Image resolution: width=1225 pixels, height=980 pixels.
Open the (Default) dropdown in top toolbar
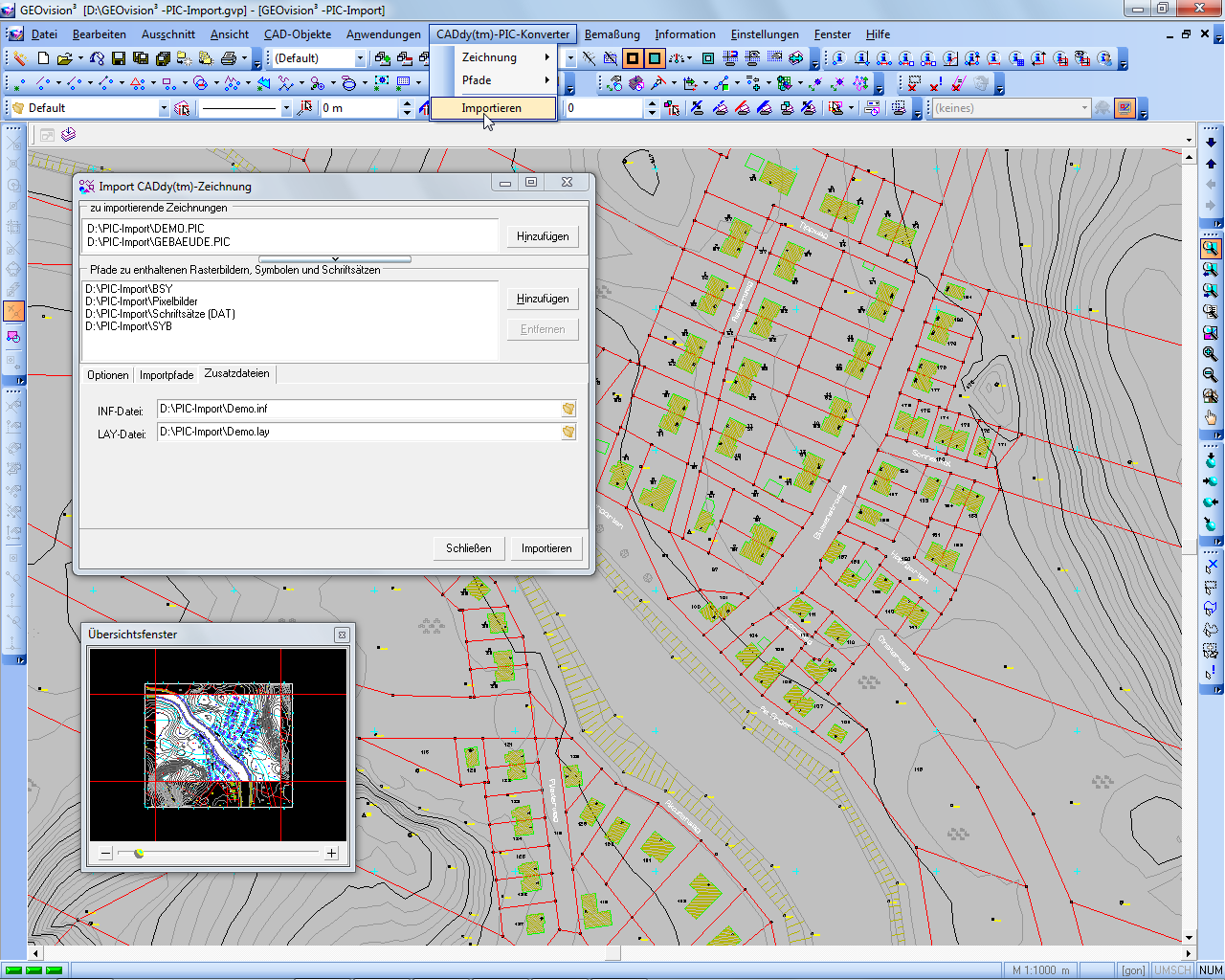[x=360, y=59]
